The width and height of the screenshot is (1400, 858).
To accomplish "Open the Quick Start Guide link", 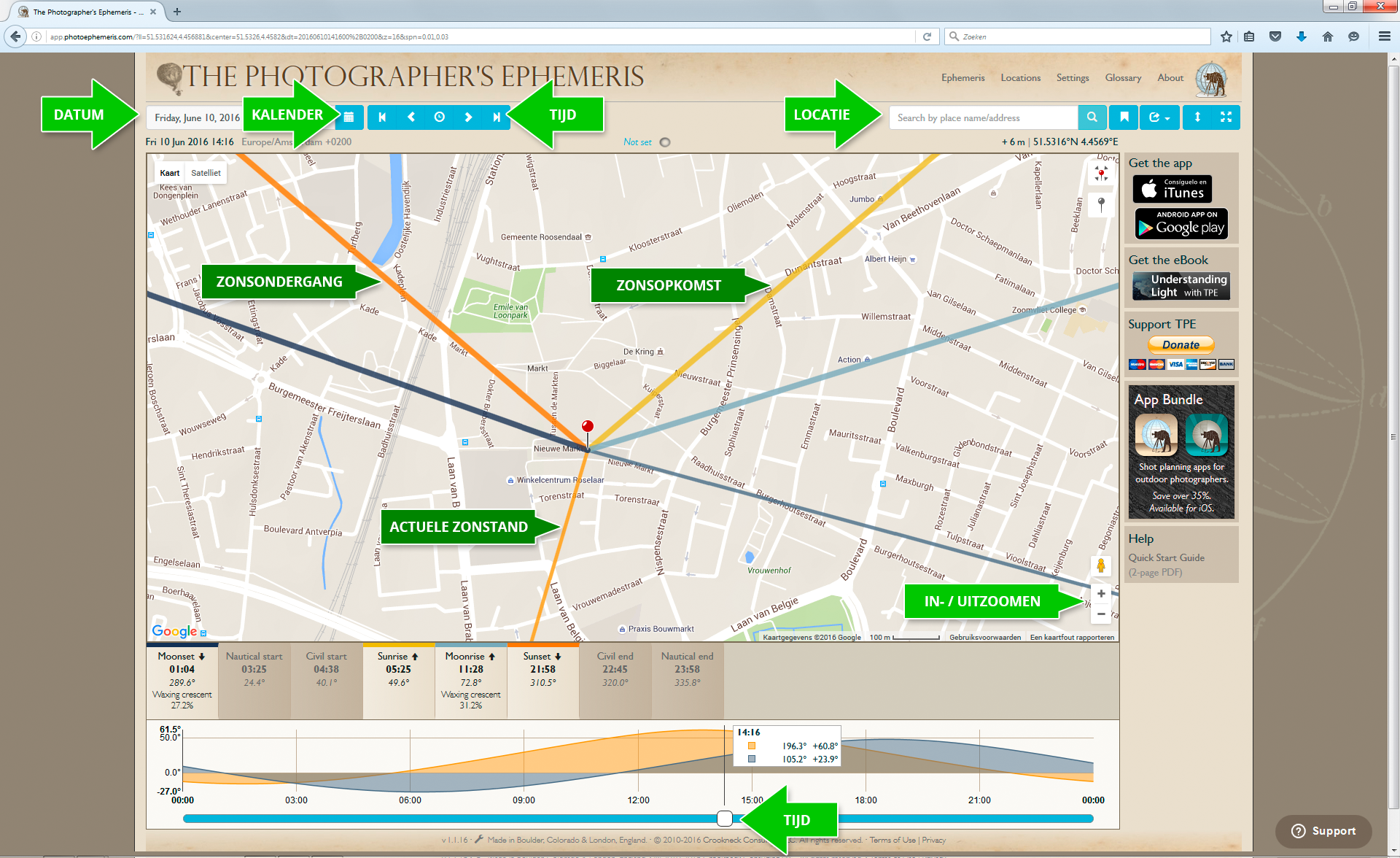I will tap(1166, 557).
